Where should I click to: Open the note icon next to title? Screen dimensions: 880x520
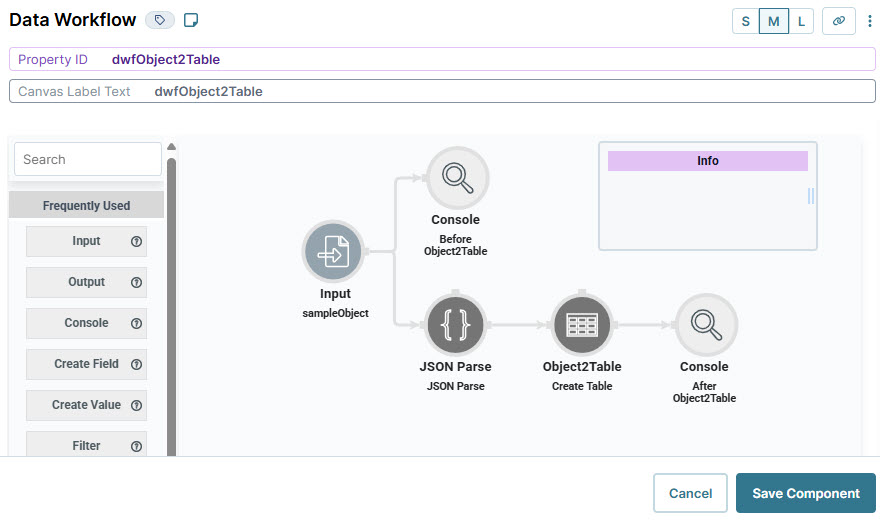(191, 20)
